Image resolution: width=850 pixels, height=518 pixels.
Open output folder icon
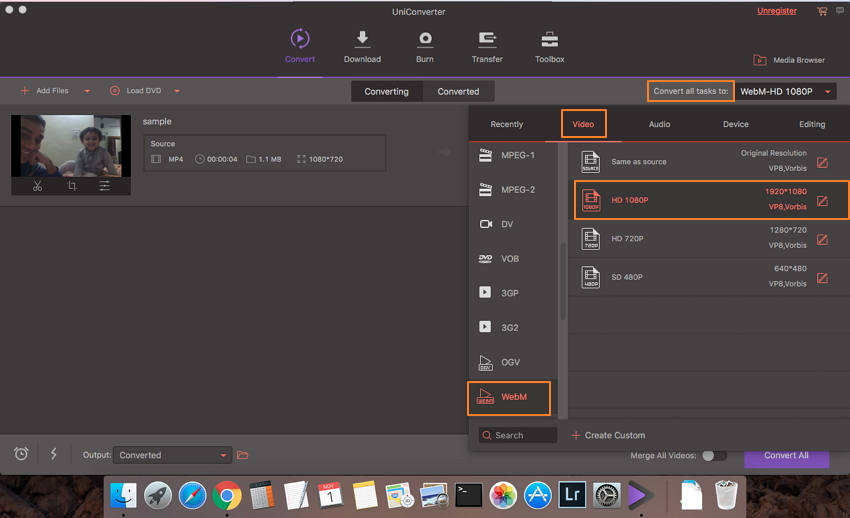click(242, 455)
